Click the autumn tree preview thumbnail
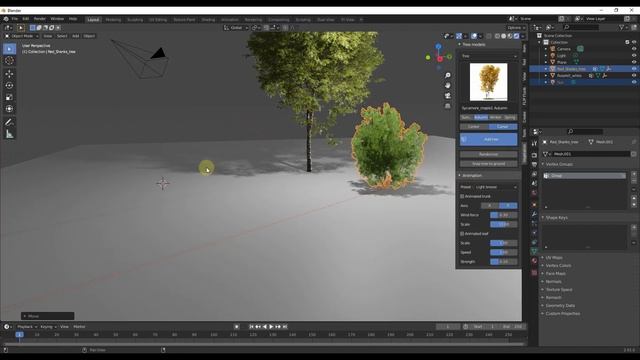Screen dimensions: 640x360 (489, 82)
